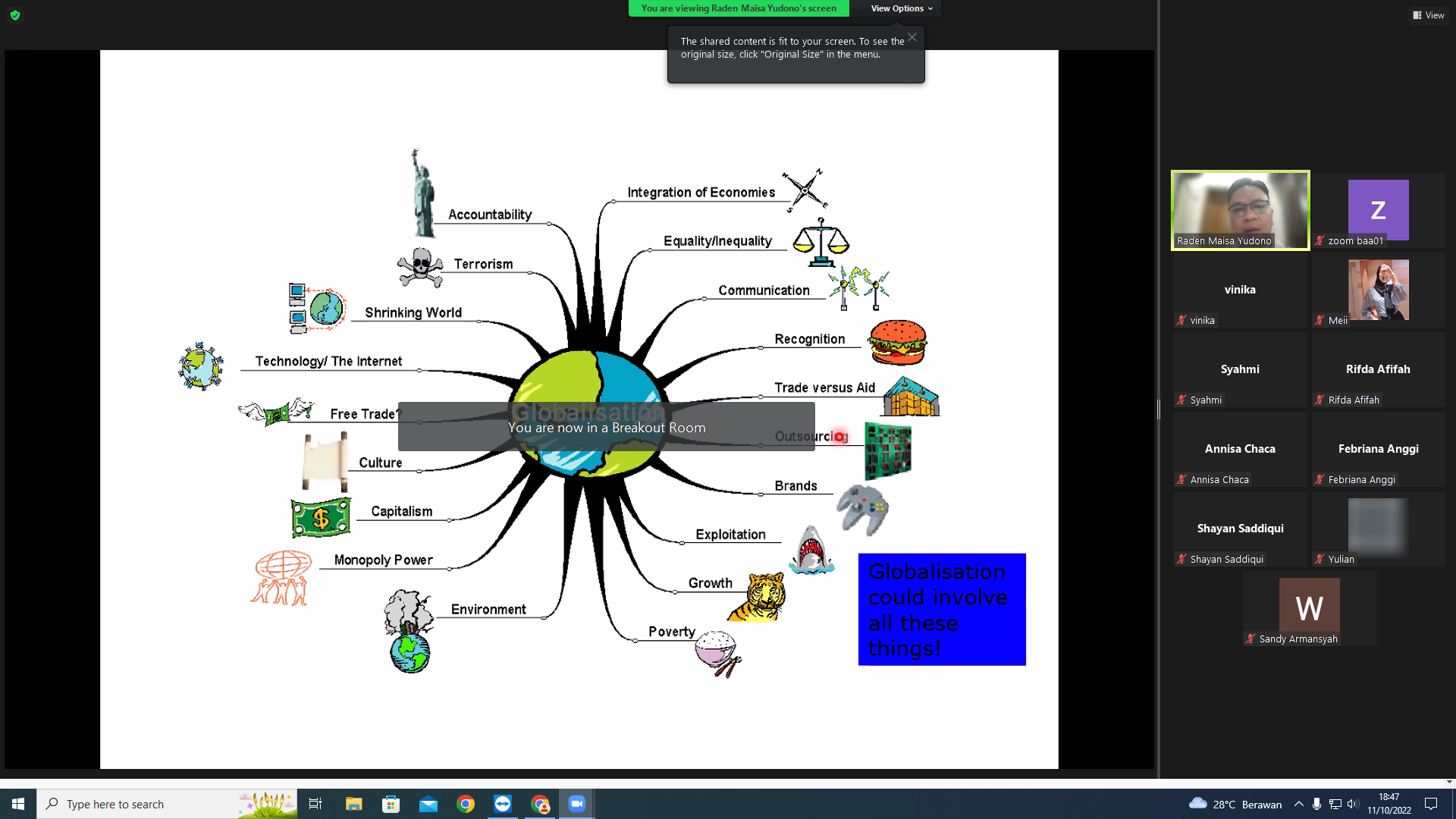
Task: Open the Windows notification center
Action: [x=1431, y=804]
